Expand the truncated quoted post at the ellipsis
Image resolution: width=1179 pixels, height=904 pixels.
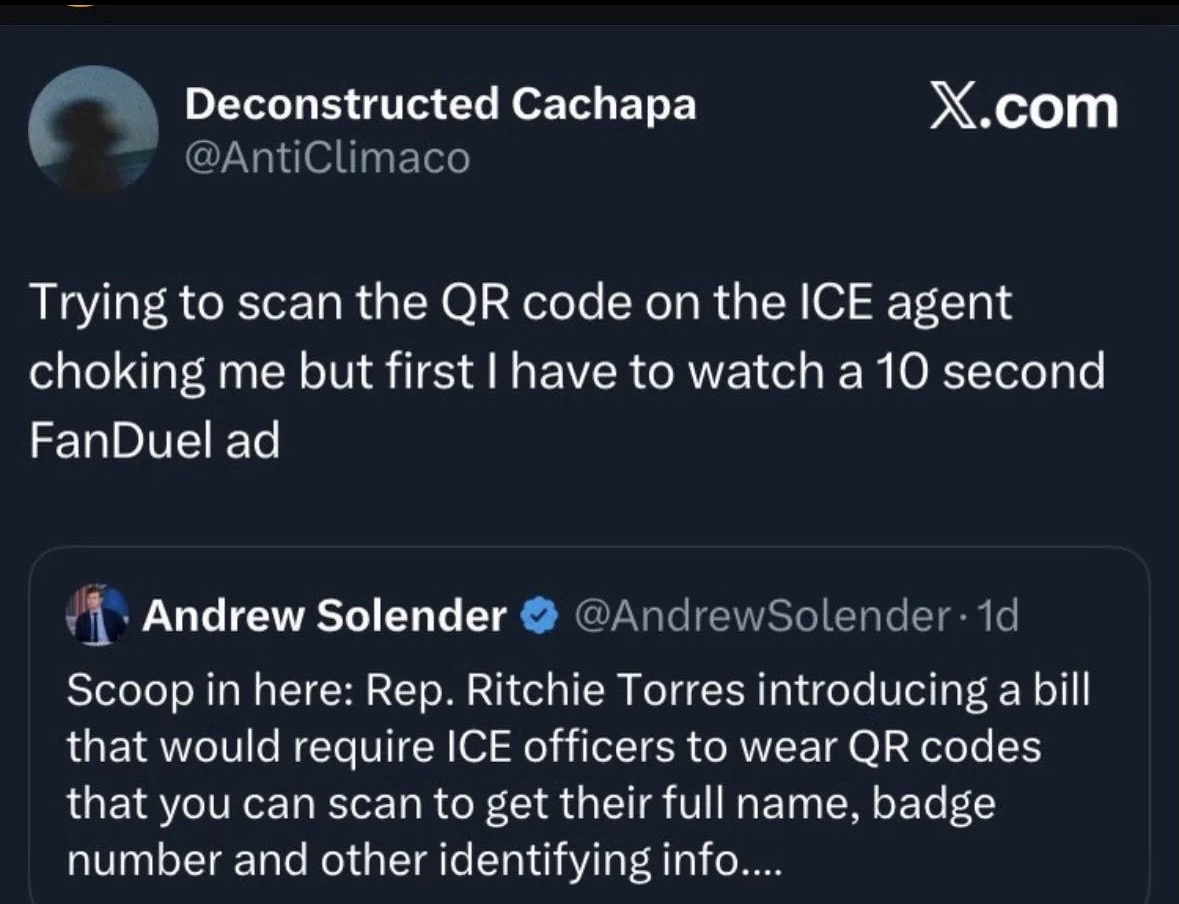click(x=760, y=861)
